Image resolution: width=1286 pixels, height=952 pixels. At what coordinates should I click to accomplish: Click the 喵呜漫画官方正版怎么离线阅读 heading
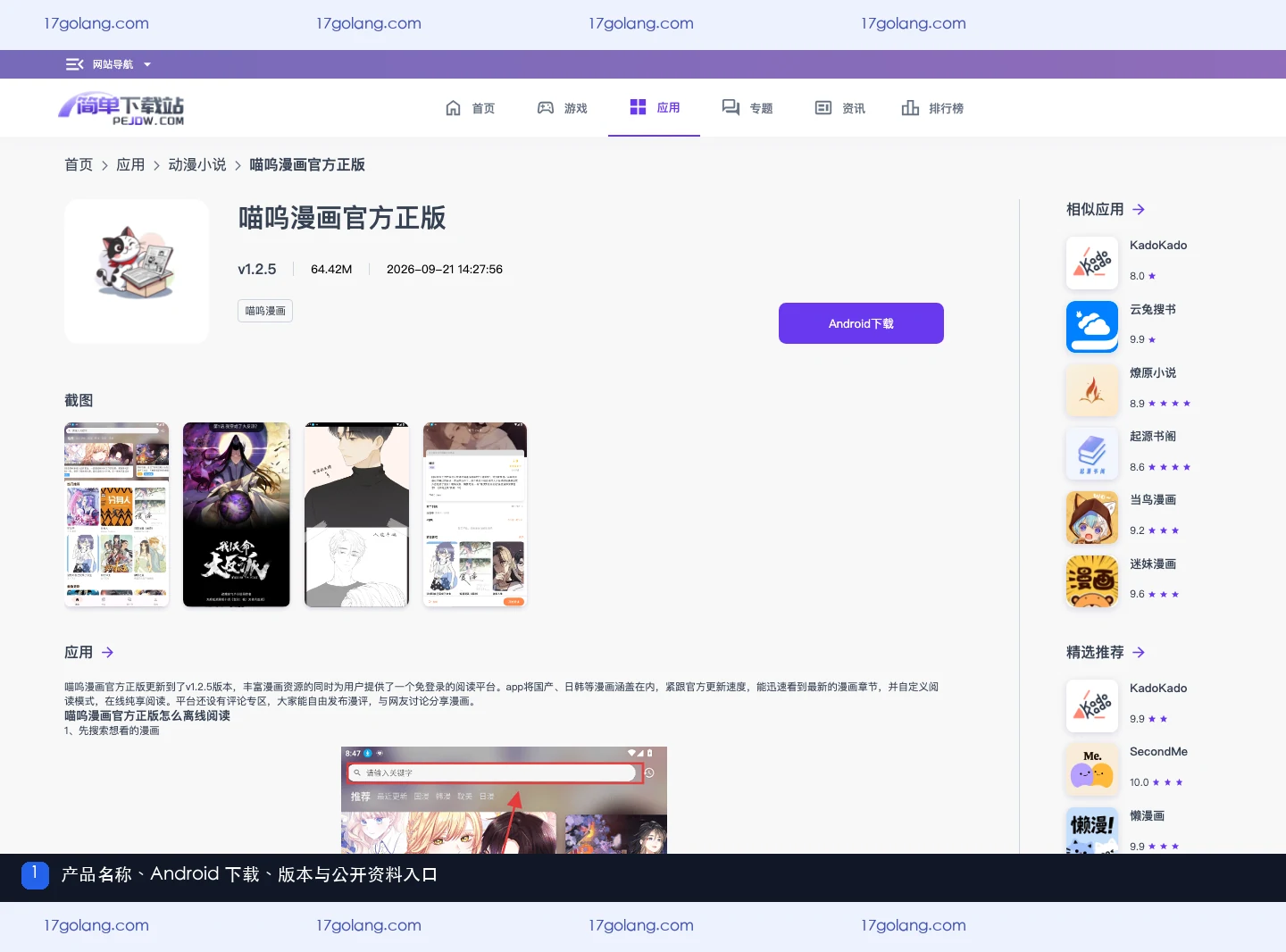click(147, 715)
